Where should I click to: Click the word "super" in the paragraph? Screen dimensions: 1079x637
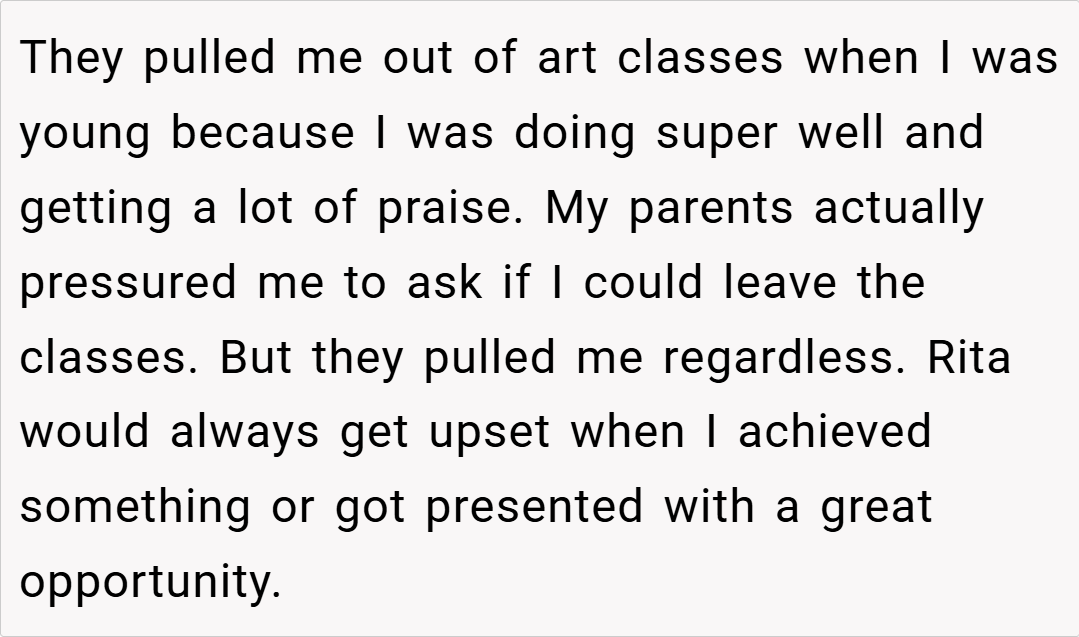tap(719, 133)
